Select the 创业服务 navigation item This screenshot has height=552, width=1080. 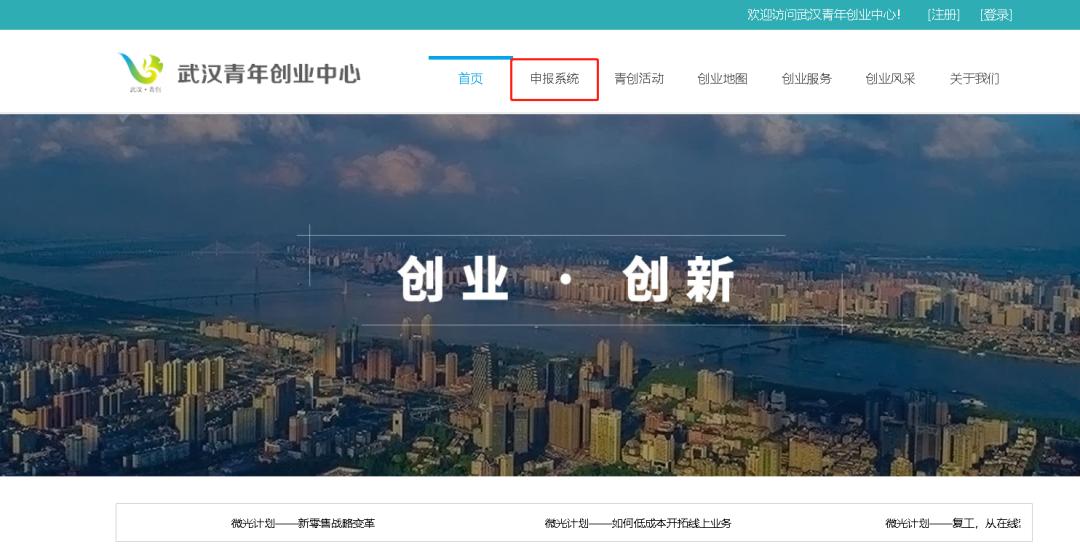point(807,79)
